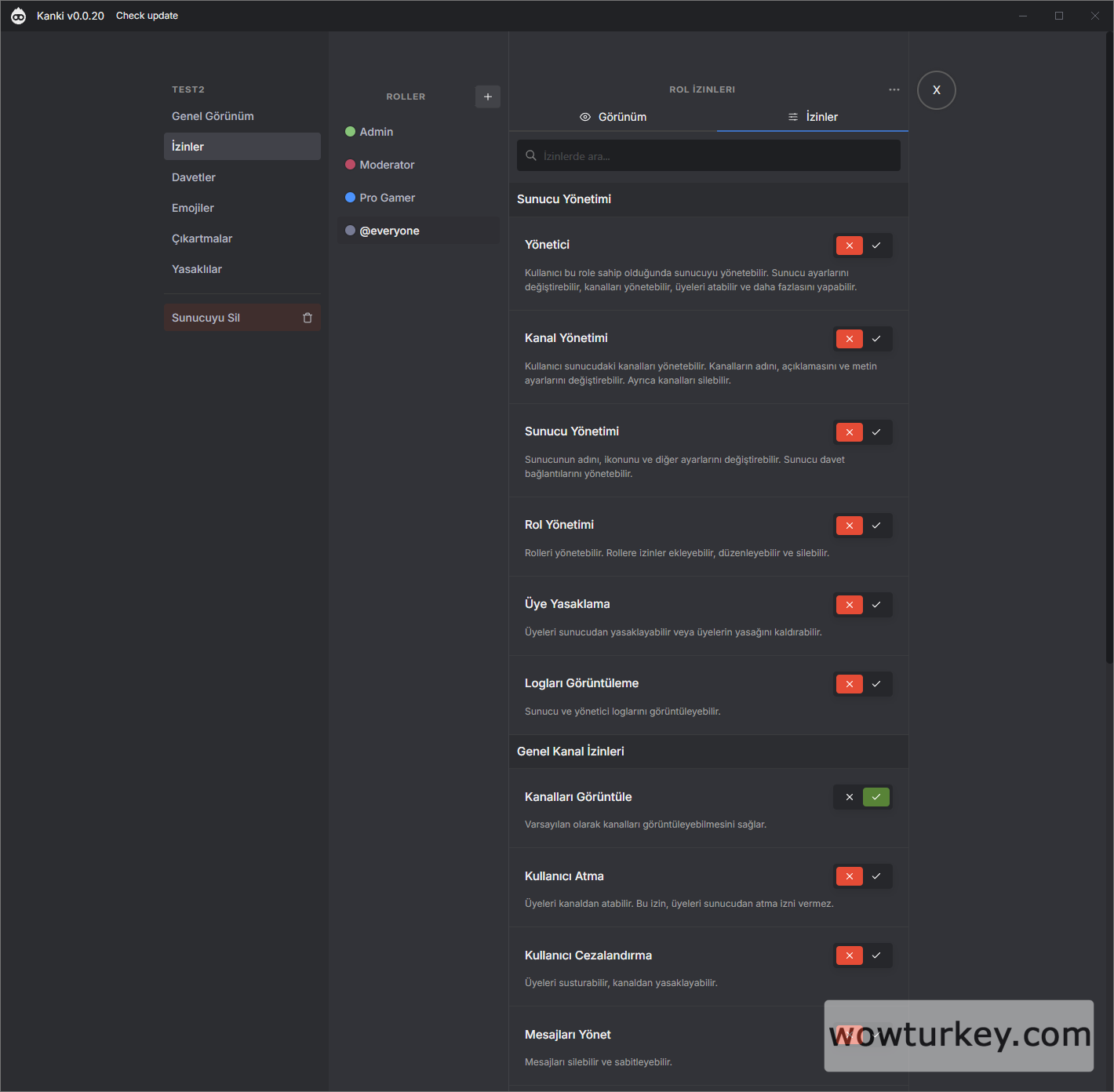Image resolution: width=1114 pixels, height=1092 pixels.
Task: Click the Kanki app logo icon
Action: (18, 16)
